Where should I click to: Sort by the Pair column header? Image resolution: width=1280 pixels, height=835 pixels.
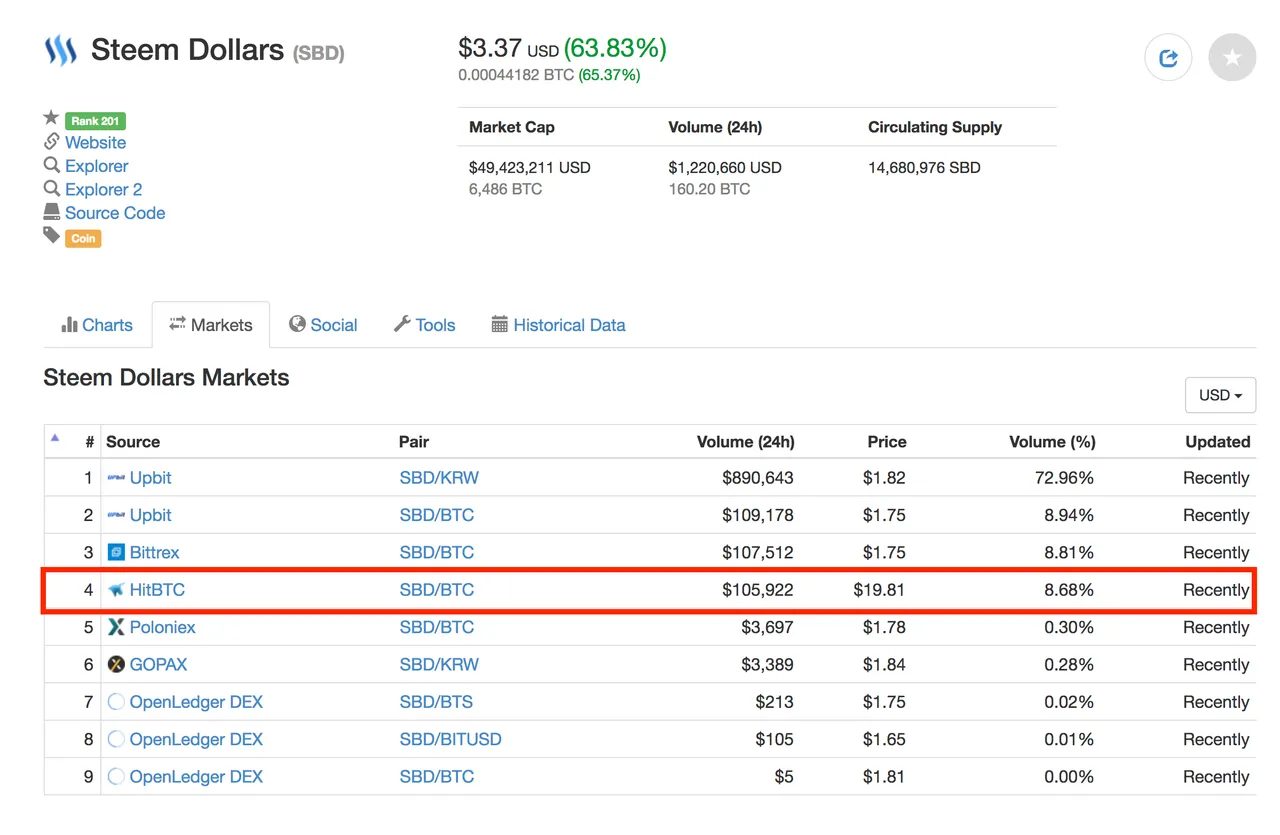point(414,442)
